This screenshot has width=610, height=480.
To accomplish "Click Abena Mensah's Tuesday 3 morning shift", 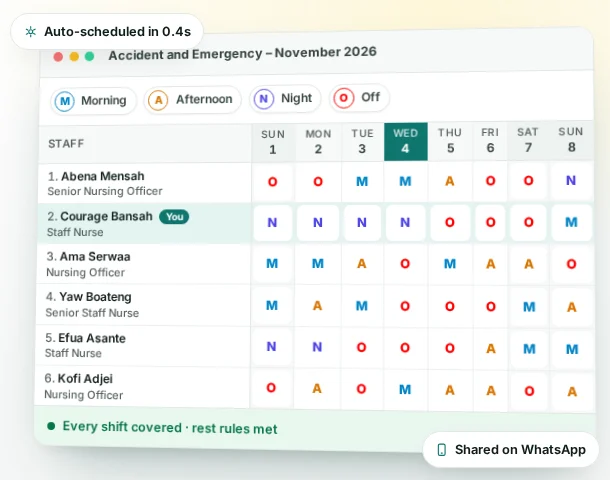I will [x=362, y=182].
